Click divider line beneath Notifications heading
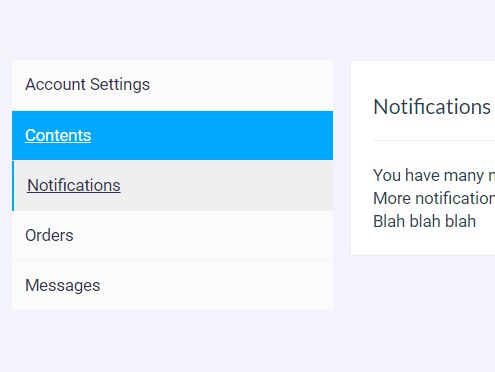 [x=434, y=141]
